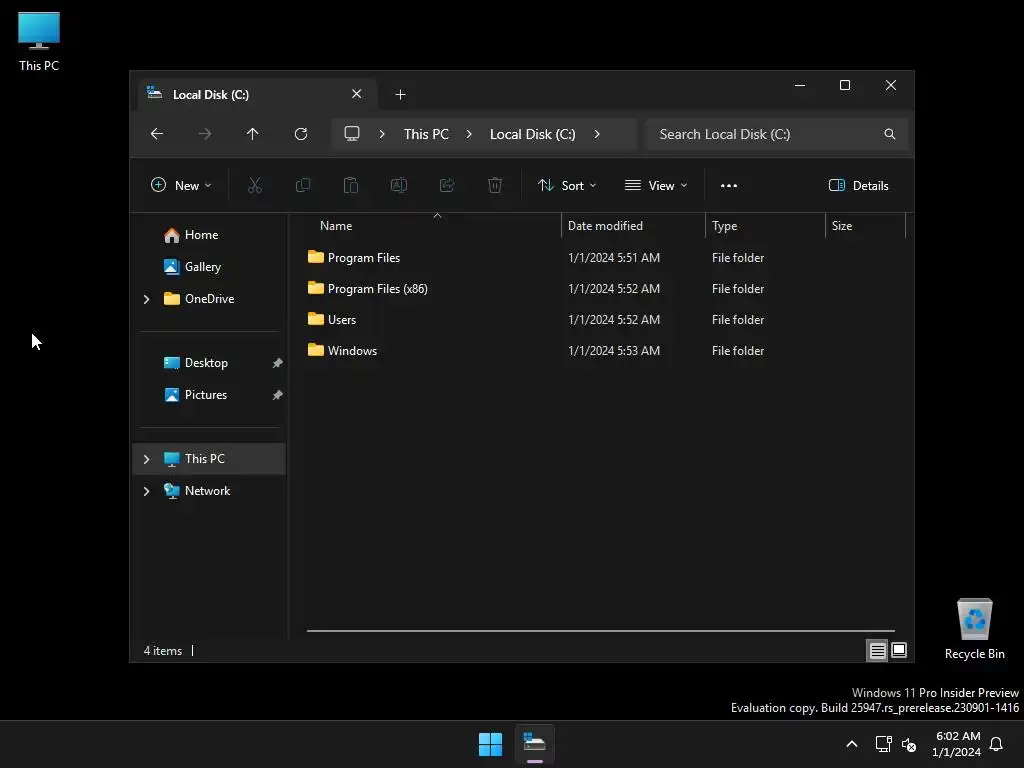Image resolution: width=1024 pixels, height=768 pixels.
Task: Click File folder type of Users row
Action: click(738, 319)
